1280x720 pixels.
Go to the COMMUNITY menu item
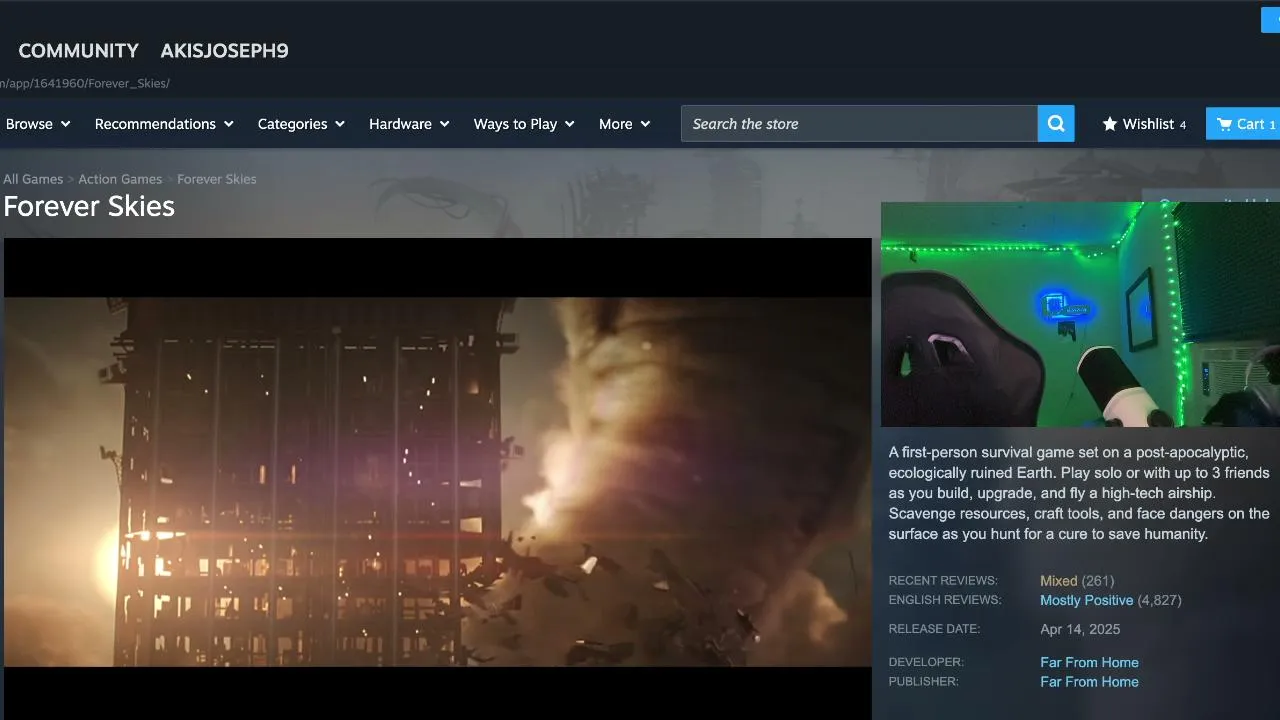79,51
